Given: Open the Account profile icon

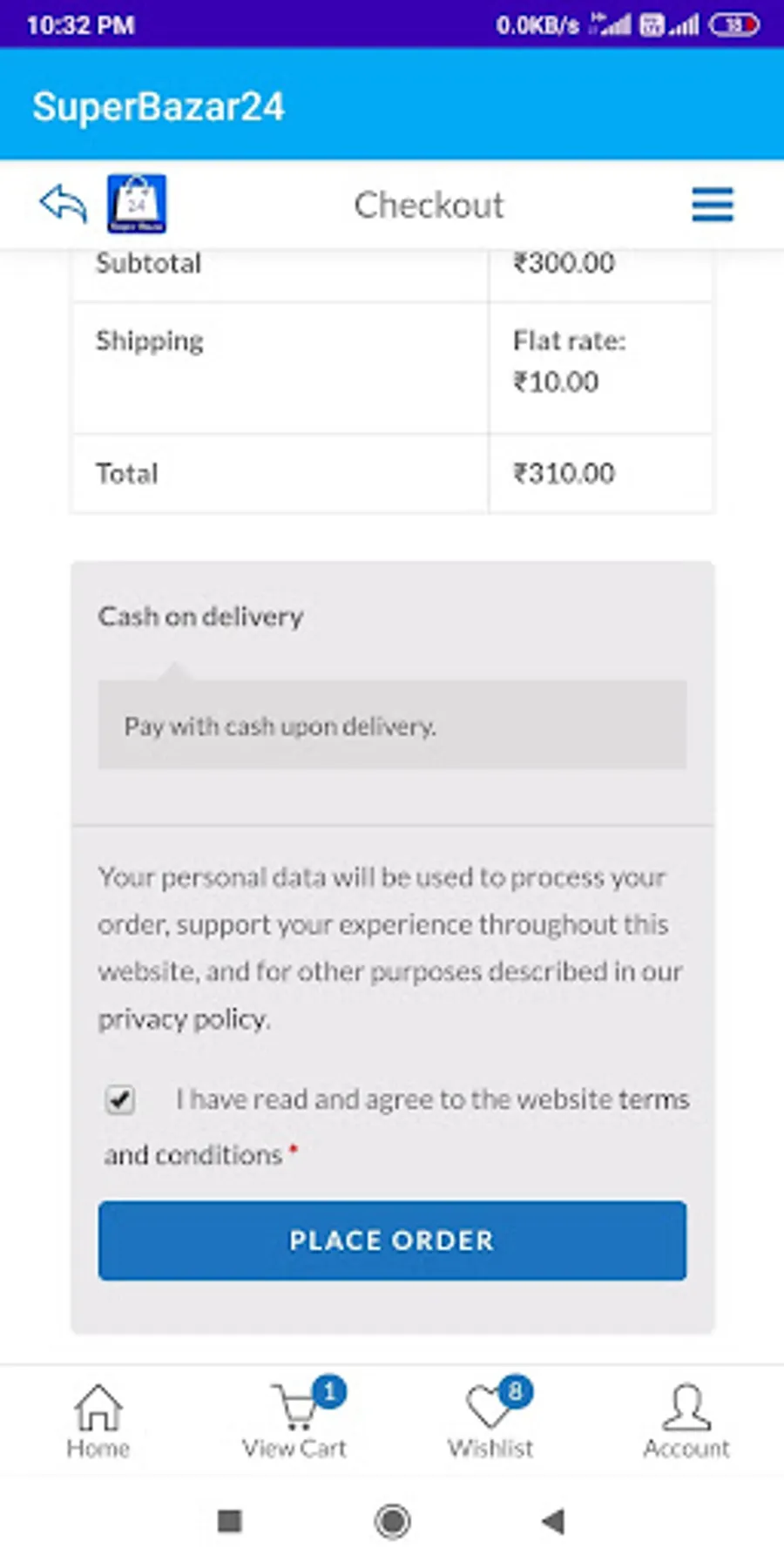Looking at the screenshot, I should point(686,1408).
